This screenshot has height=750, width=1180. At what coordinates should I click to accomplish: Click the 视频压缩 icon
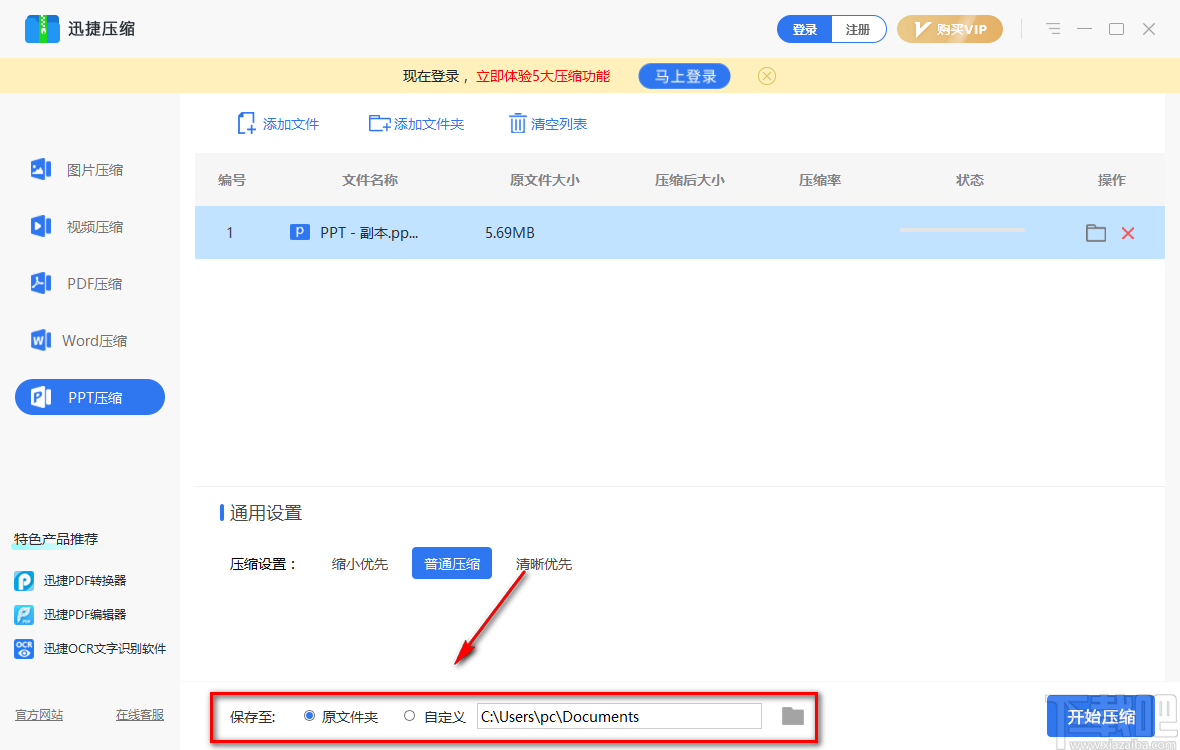[41, 226]
